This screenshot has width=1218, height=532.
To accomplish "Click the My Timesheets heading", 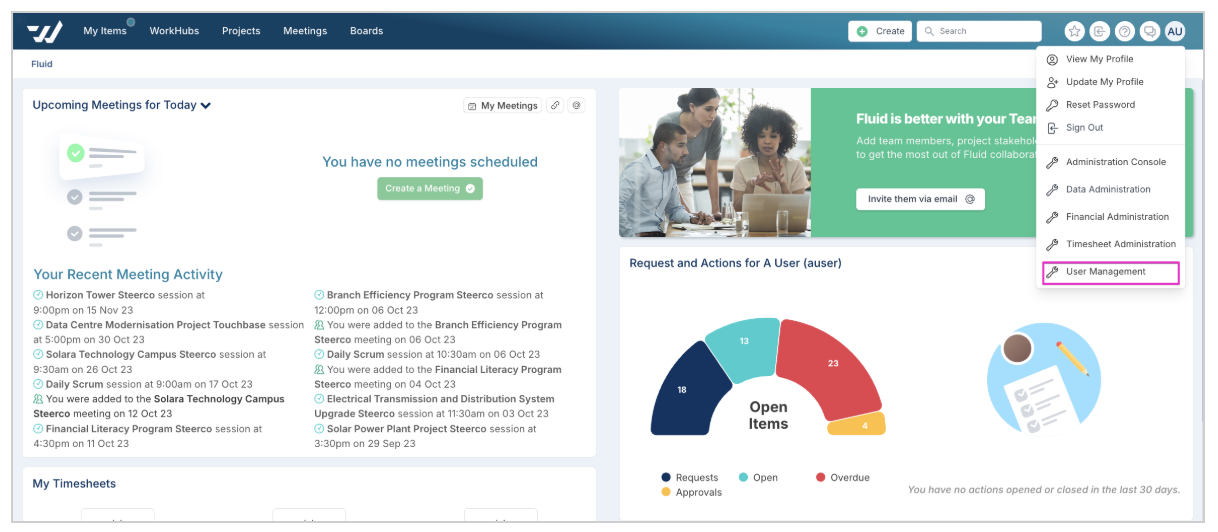I will [74, 484].
